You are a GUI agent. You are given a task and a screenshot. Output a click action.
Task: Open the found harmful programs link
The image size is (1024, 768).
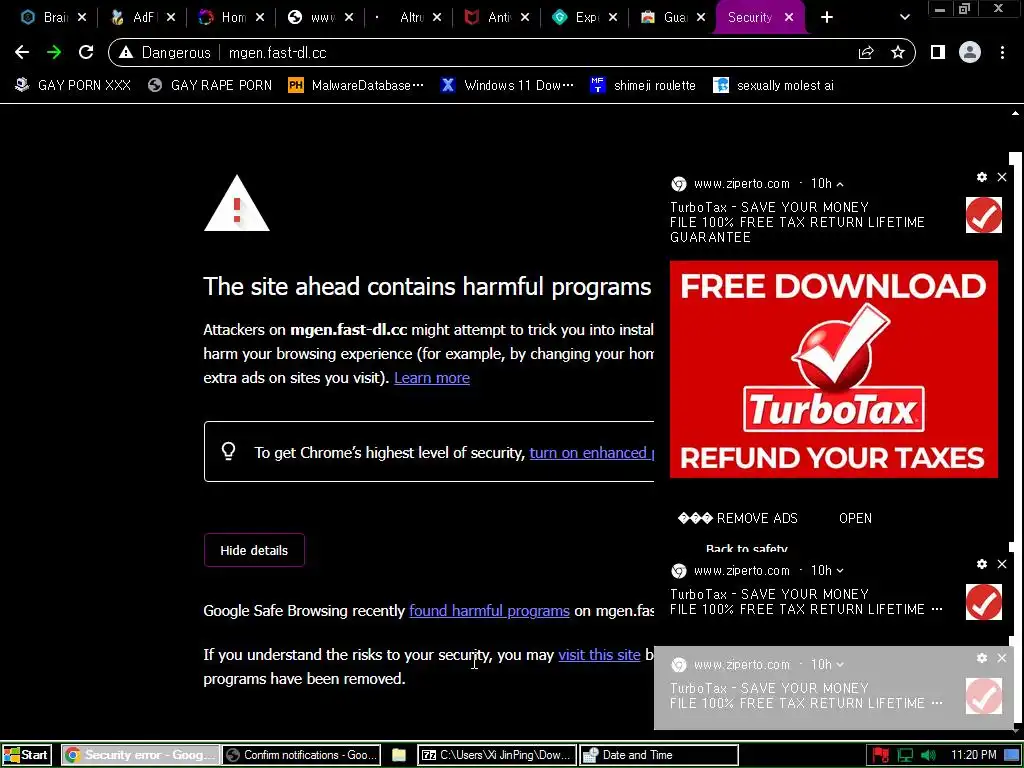pos(489,611)
